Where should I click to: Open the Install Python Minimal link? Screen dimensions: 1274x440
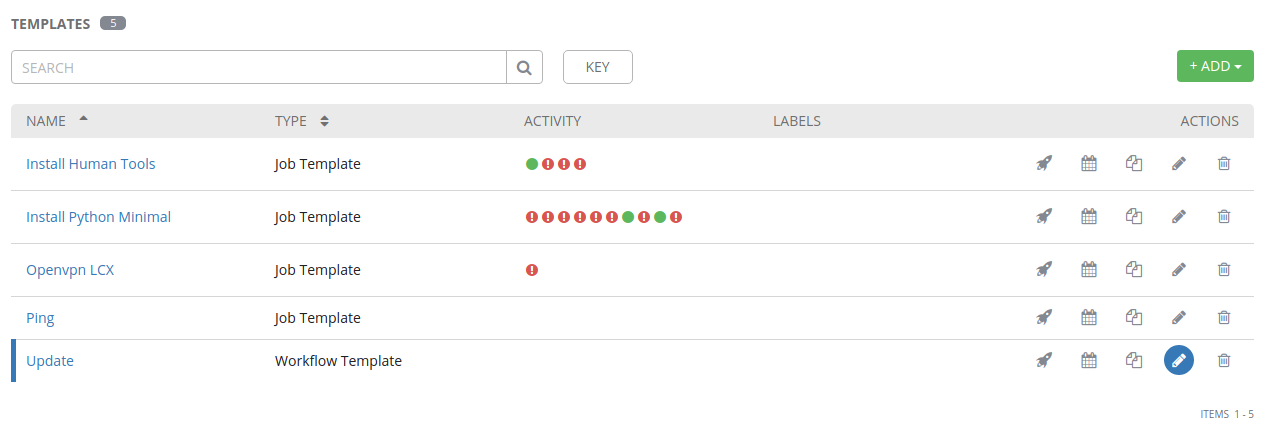pos(98,217)
